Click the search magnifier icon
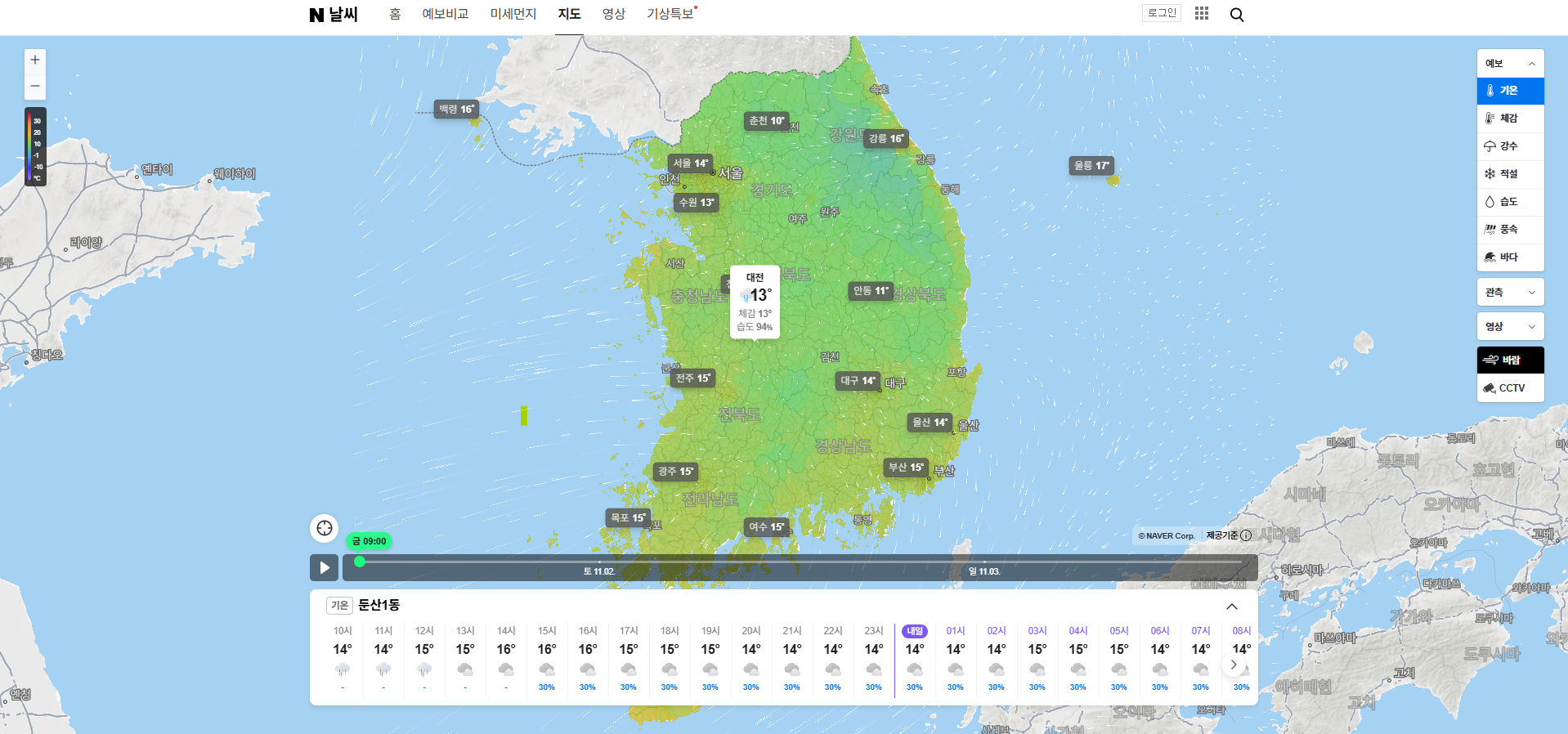This screenshot has width=1568, height=734. pyautogui.click(x=1237, y=15)
